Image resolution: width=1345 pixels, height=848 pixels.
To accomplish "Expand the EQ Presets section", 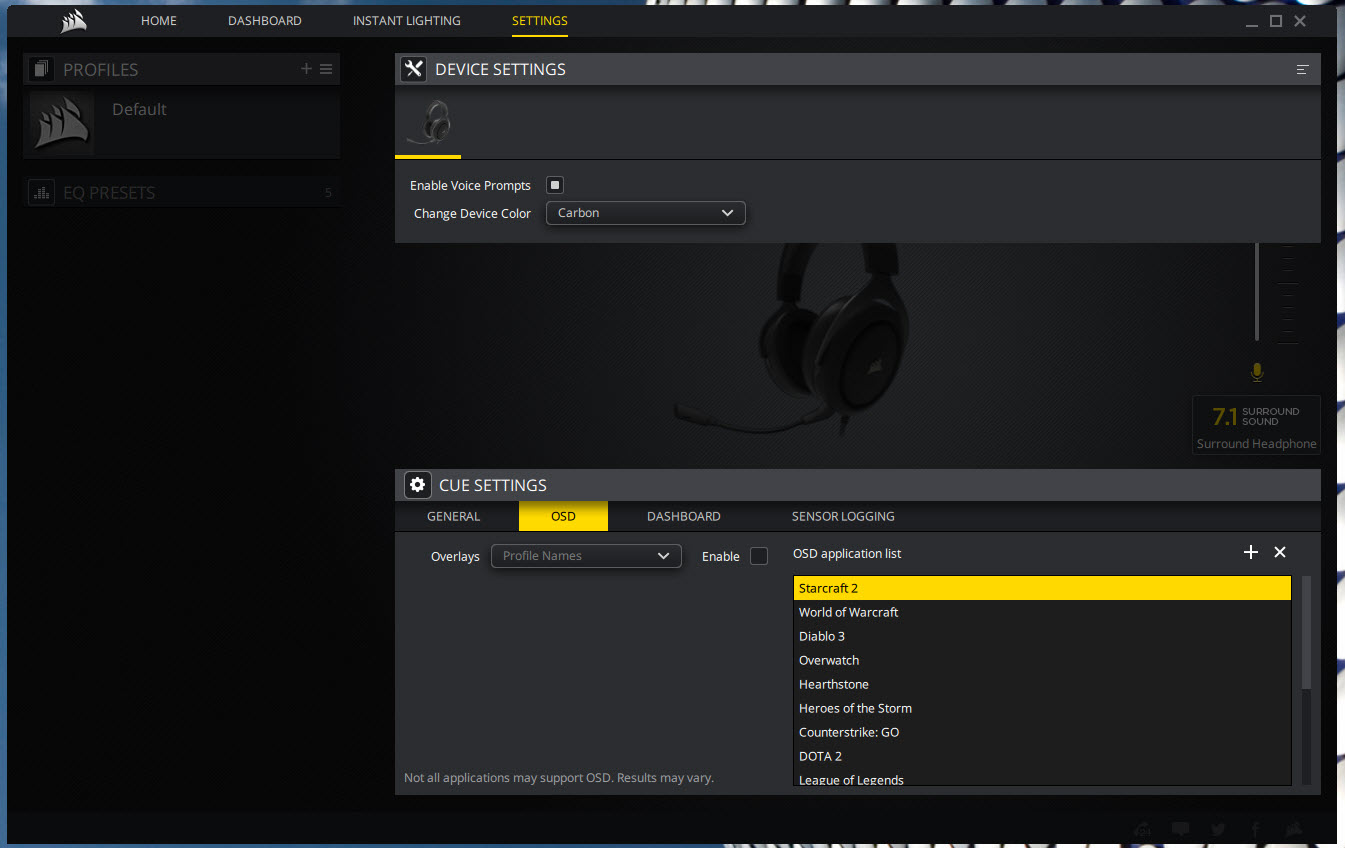I will point(181,192).
